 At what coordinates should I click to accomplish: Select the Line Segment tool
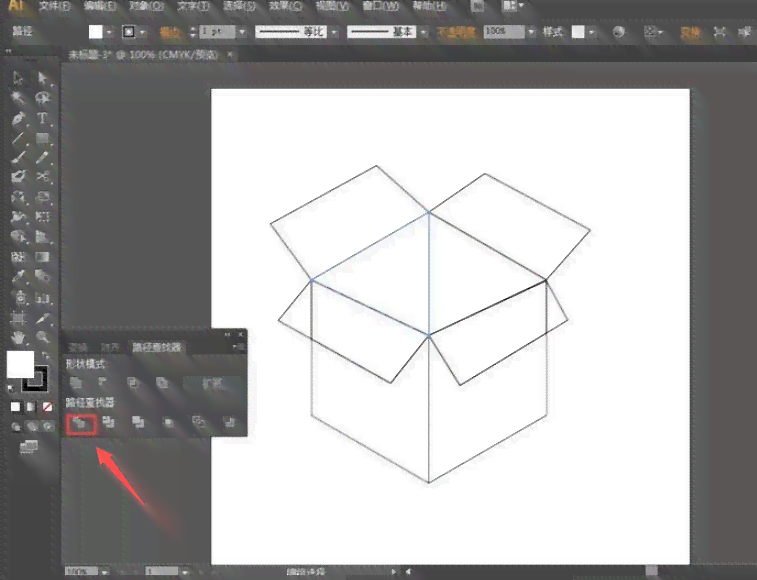pos(18,138)
